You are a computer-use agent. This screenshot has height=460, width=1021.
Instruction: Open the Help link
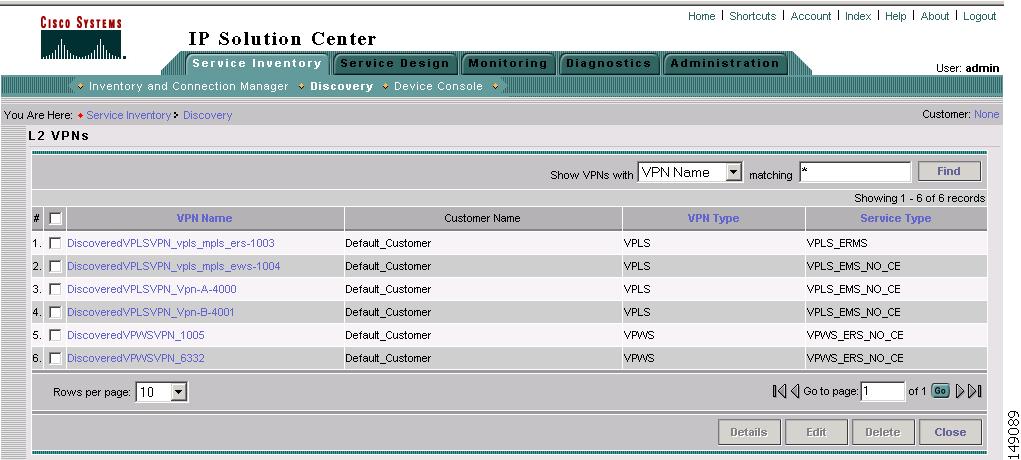point(895,16)
